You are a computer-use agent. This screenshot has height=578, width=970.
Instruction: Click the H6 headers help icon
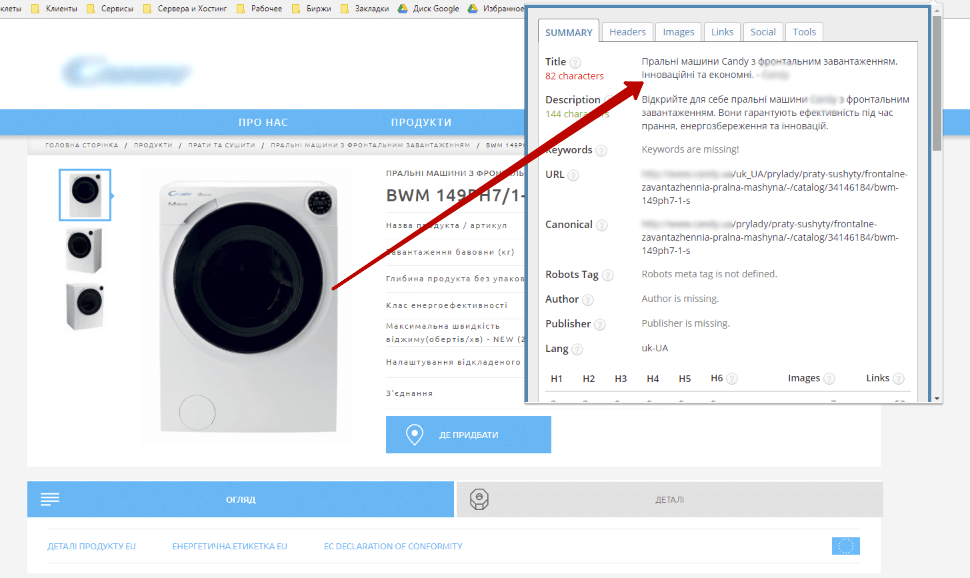(732, 379)
